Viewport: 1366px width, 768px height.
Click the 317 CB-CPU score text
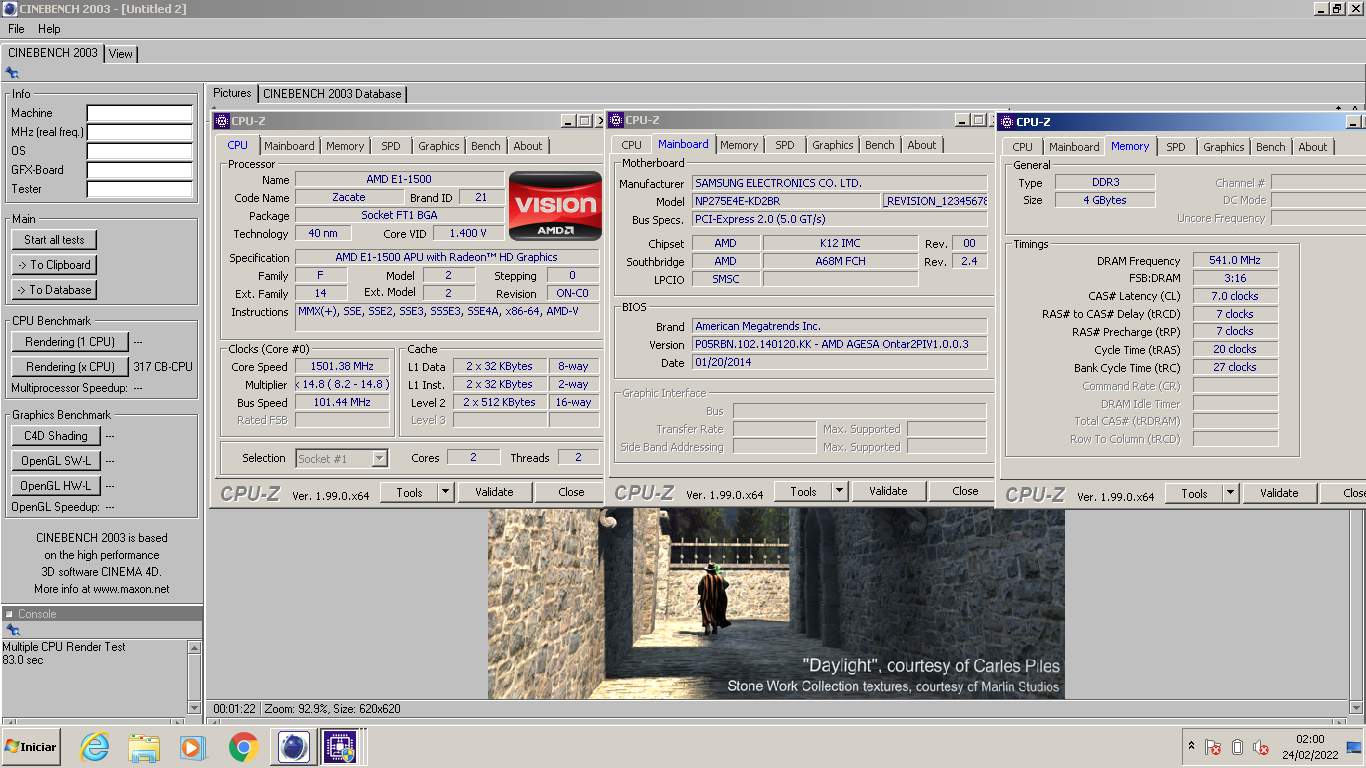pyautogui.click(x=163, y=367)
